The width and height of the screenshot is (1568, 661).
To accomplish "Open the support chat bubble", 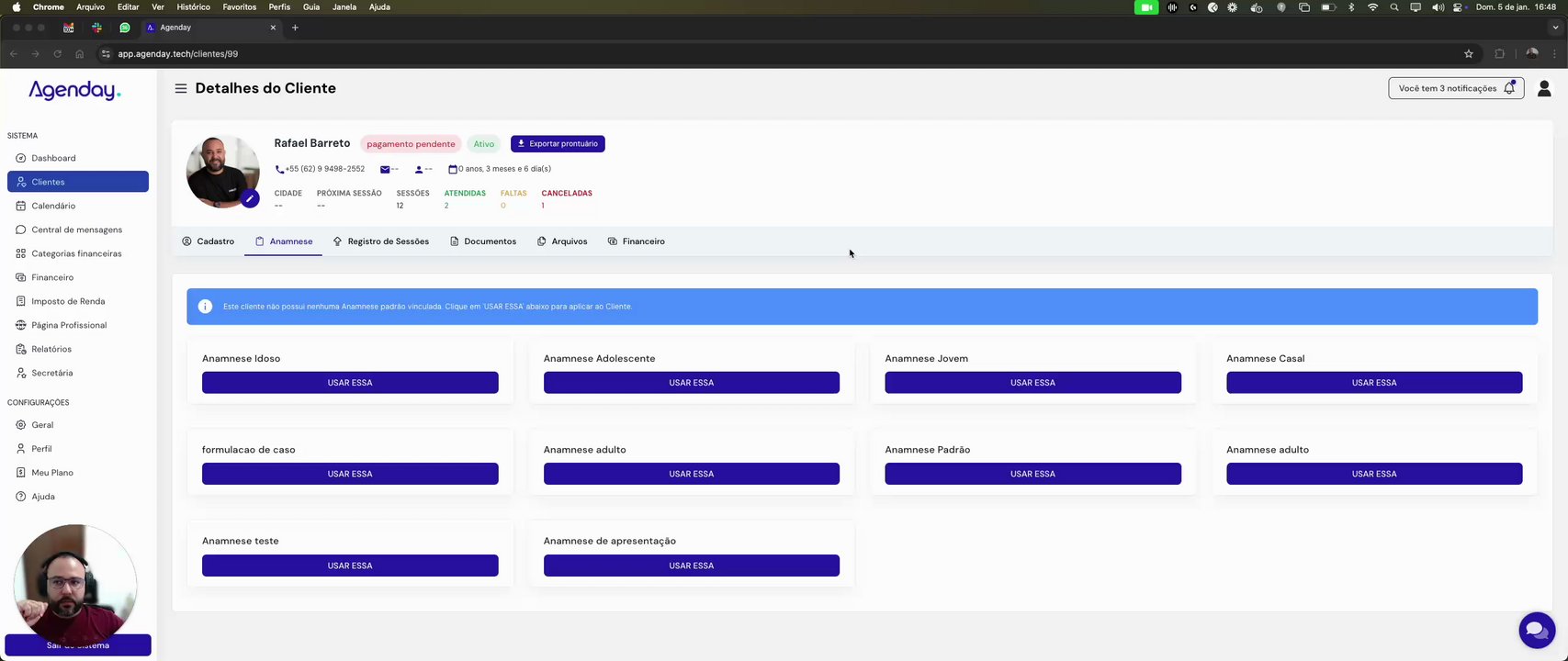I will click(x=1537, y=630).
